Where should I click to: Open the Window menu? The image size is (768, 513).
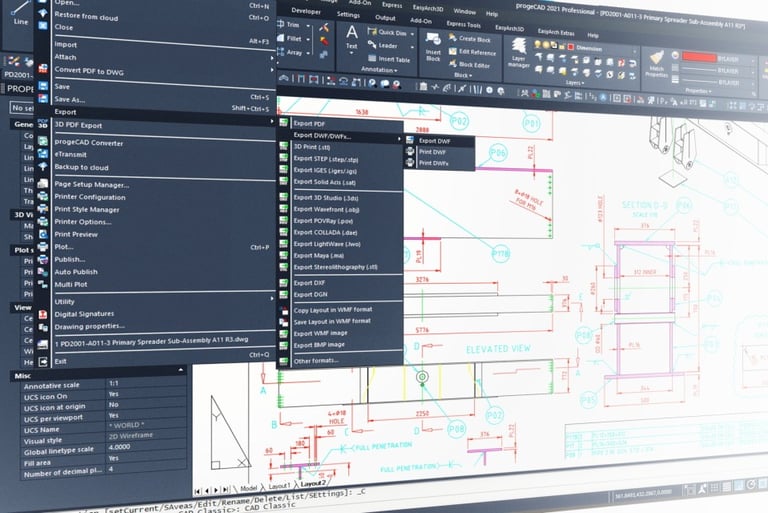[x=464, y=11]
